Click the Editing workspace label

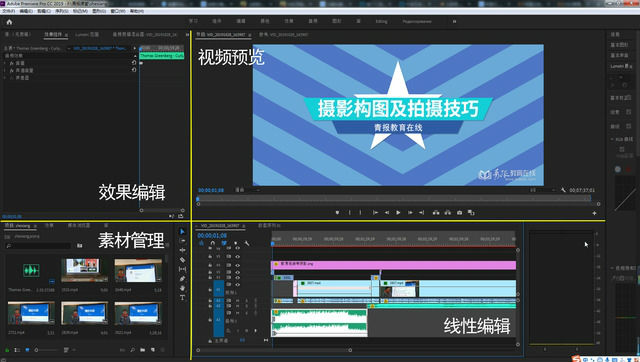(381, 21)
